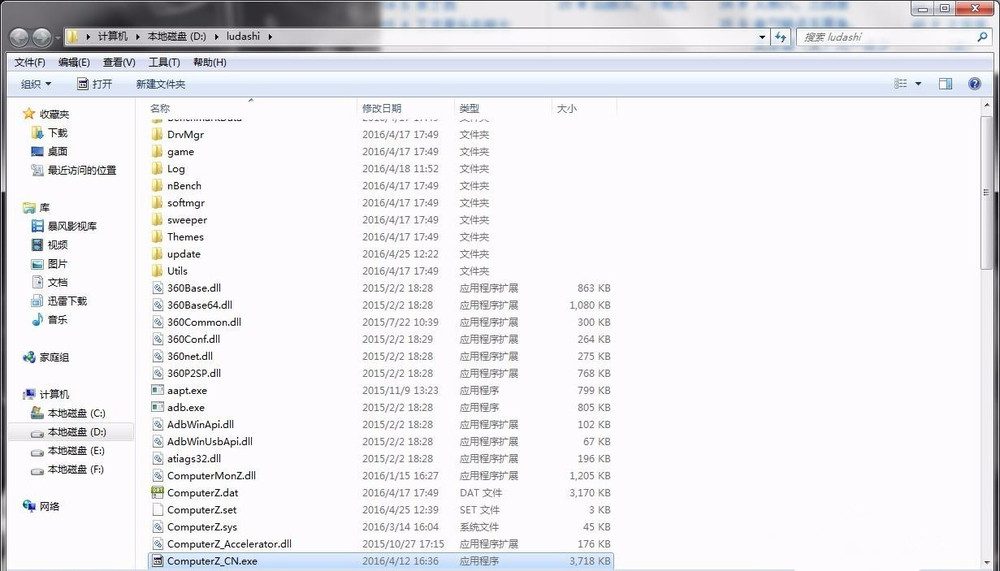Select the softmgr folder icon
This screenshot has height=571, width=1000.
pos(158,202)
